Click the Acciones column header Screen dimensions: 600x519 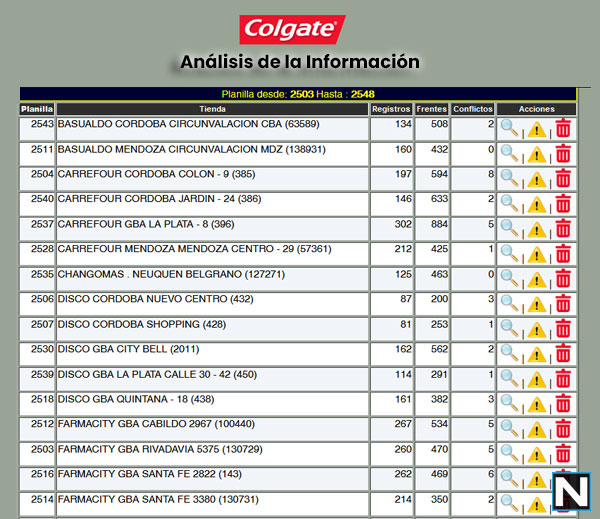coord(536,109)
